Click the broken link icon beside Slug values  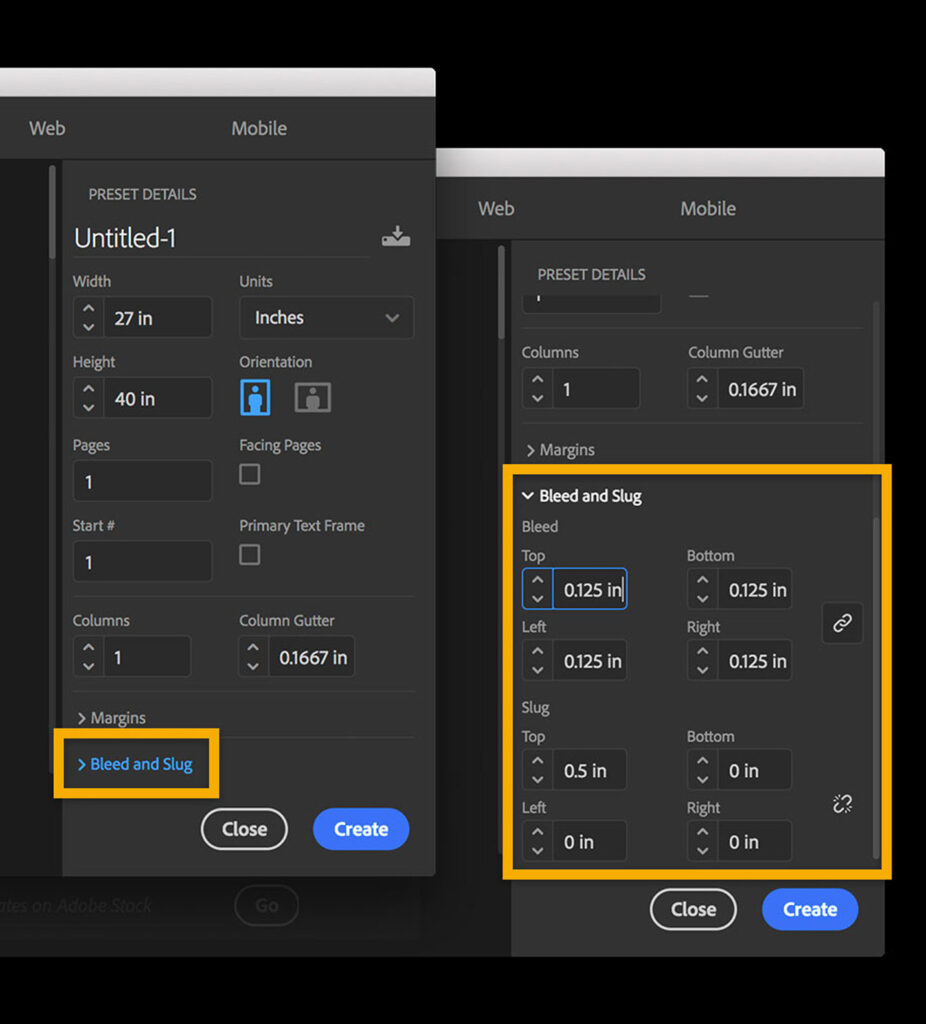click(x=841, y=803)
